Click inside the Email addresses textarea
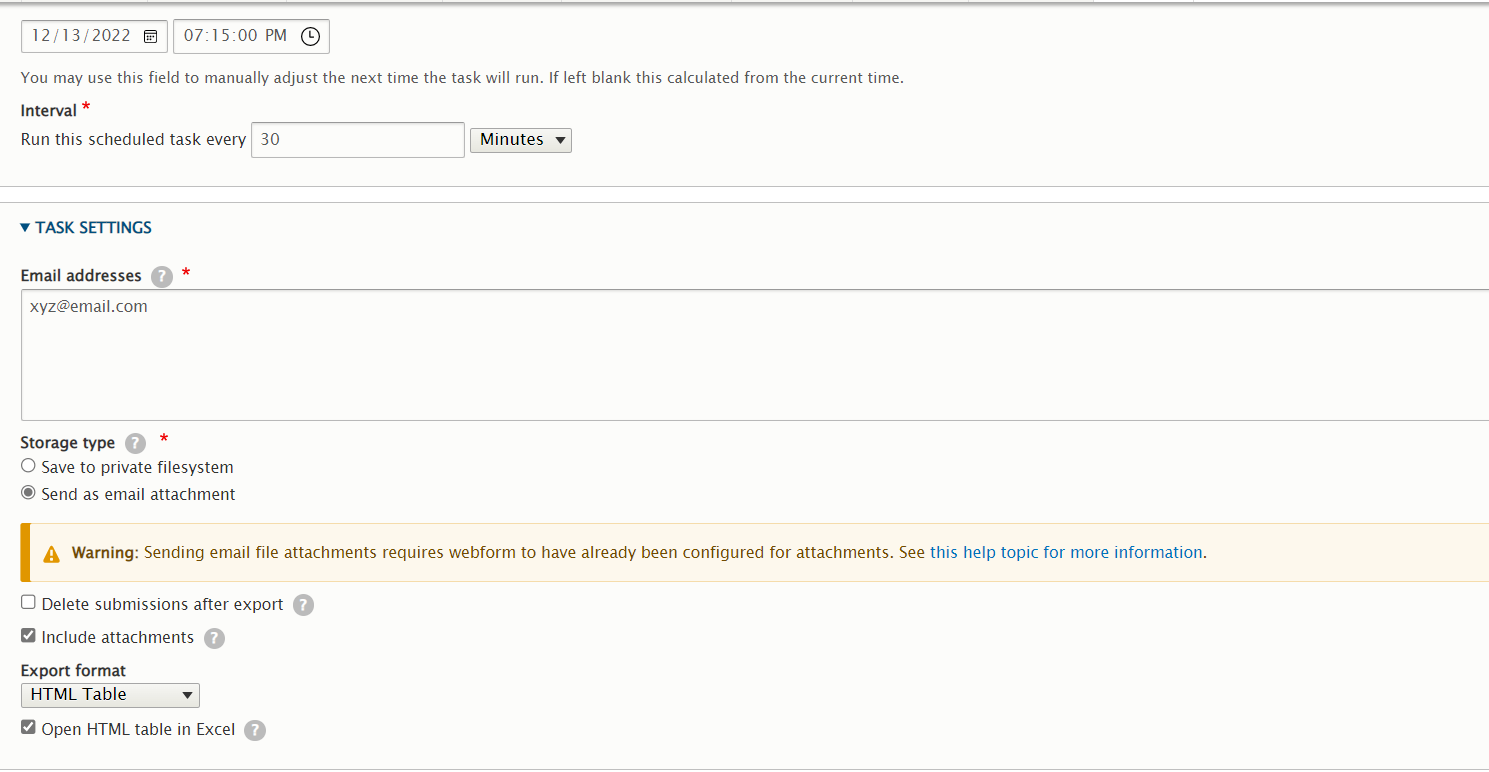 [400, 355]
